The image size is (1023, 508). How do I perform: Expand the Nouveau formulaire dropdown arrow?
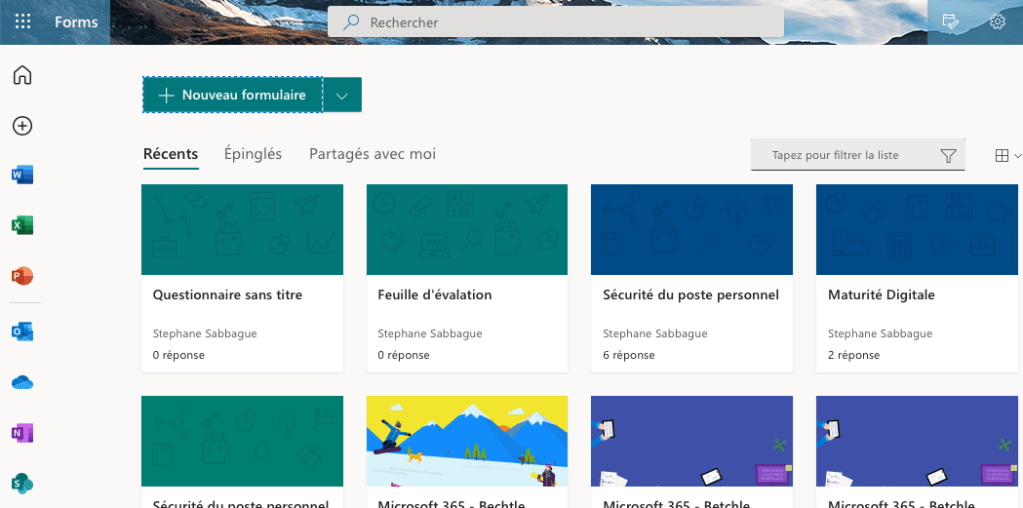click(x=342, y=95)
